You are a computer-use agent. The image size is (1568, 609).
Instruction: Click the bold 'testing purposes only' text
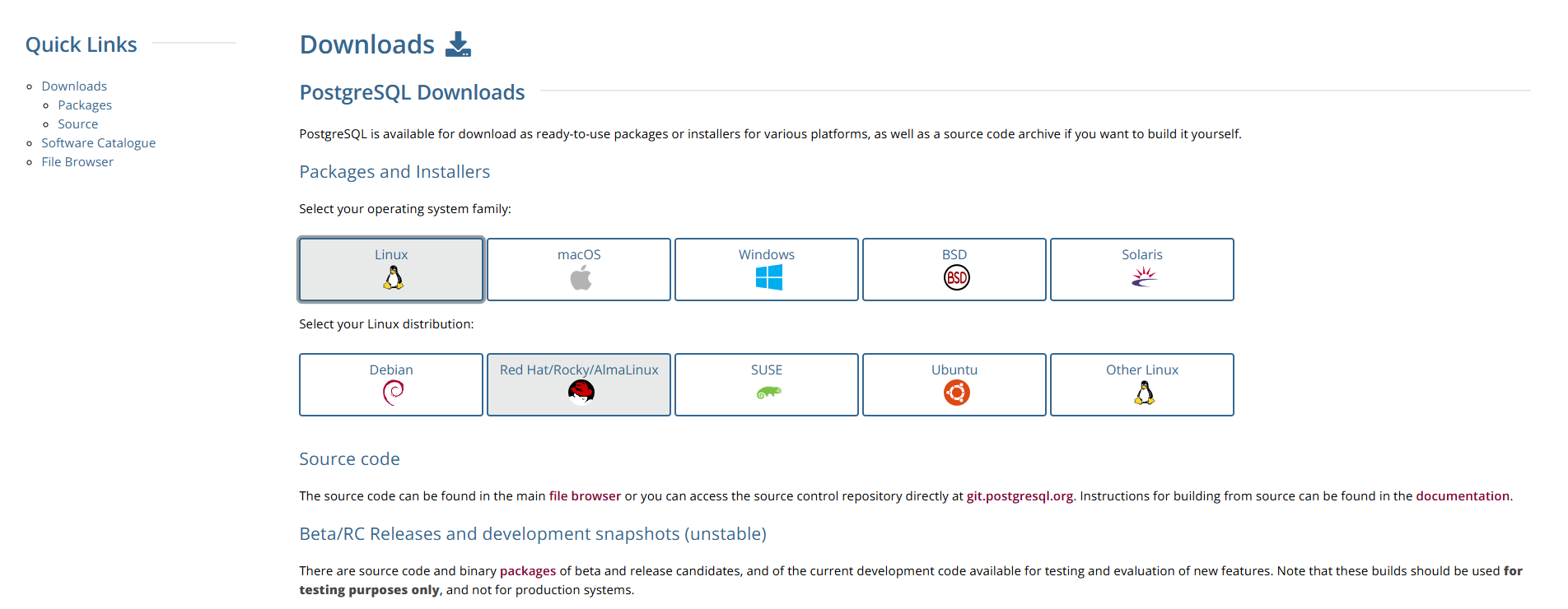pyautogui.click(x=369, y=589)
